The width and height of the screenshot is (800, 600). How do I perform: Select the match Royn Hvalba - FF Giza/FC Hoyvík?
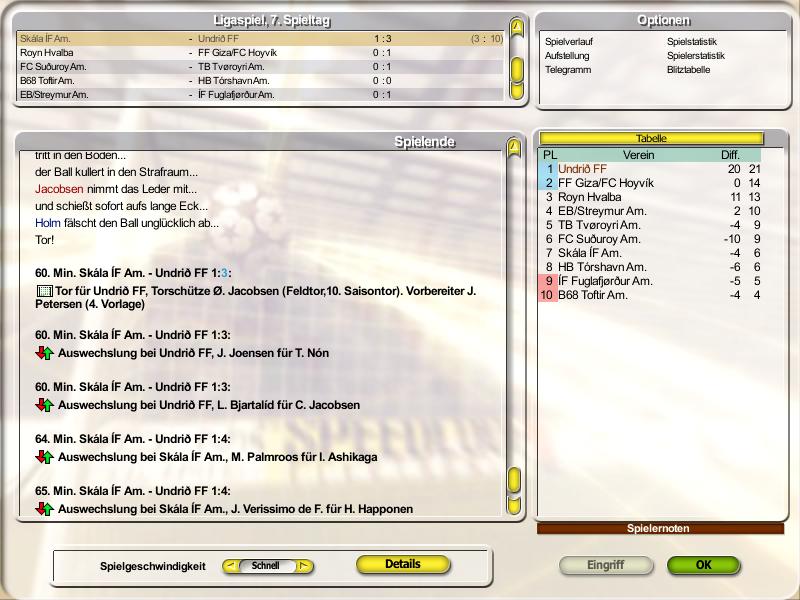(x=260, y=53)
